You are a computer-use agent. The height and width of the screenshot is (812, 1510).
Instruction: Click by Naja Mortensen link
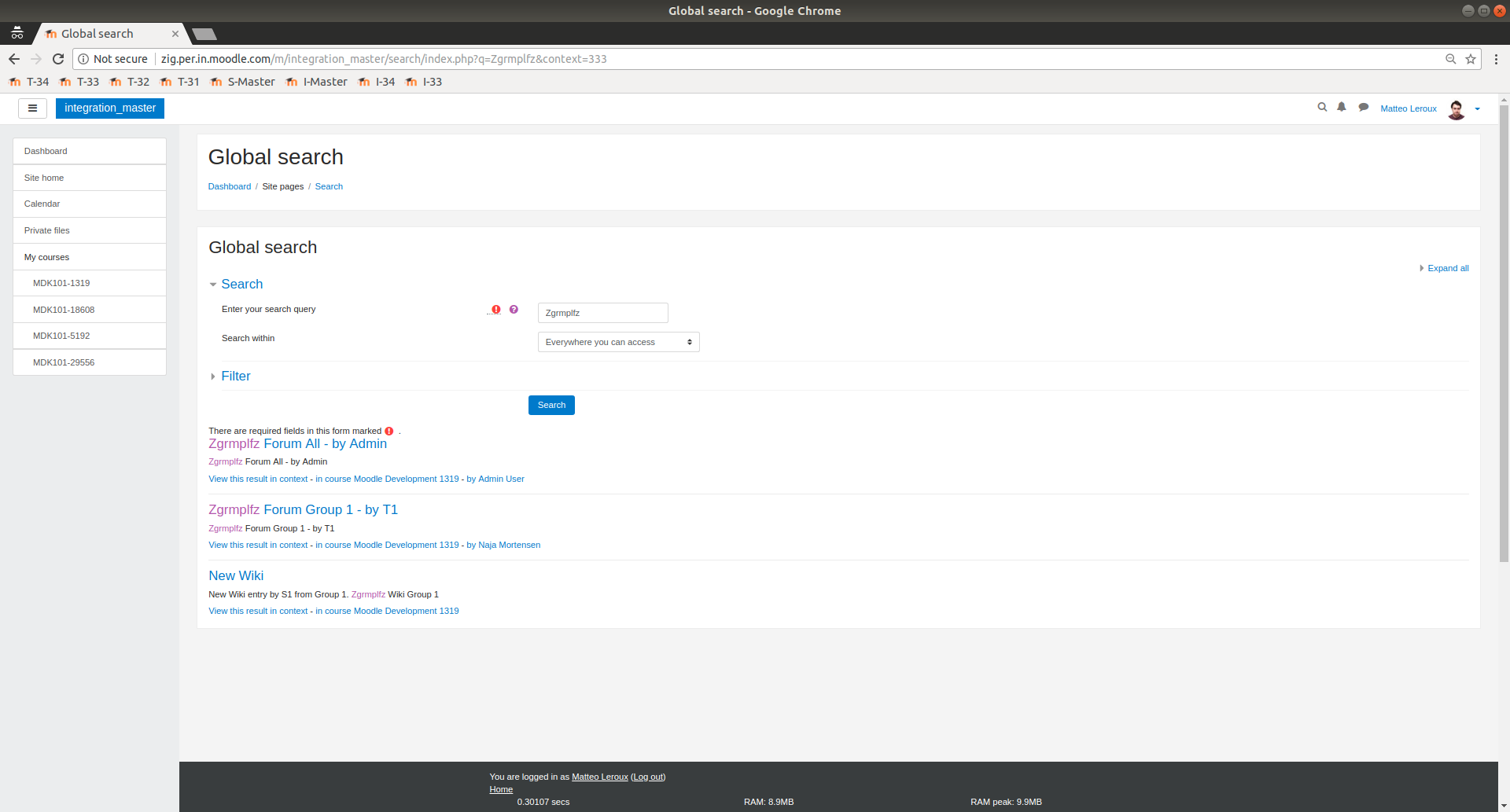[503, 546]
